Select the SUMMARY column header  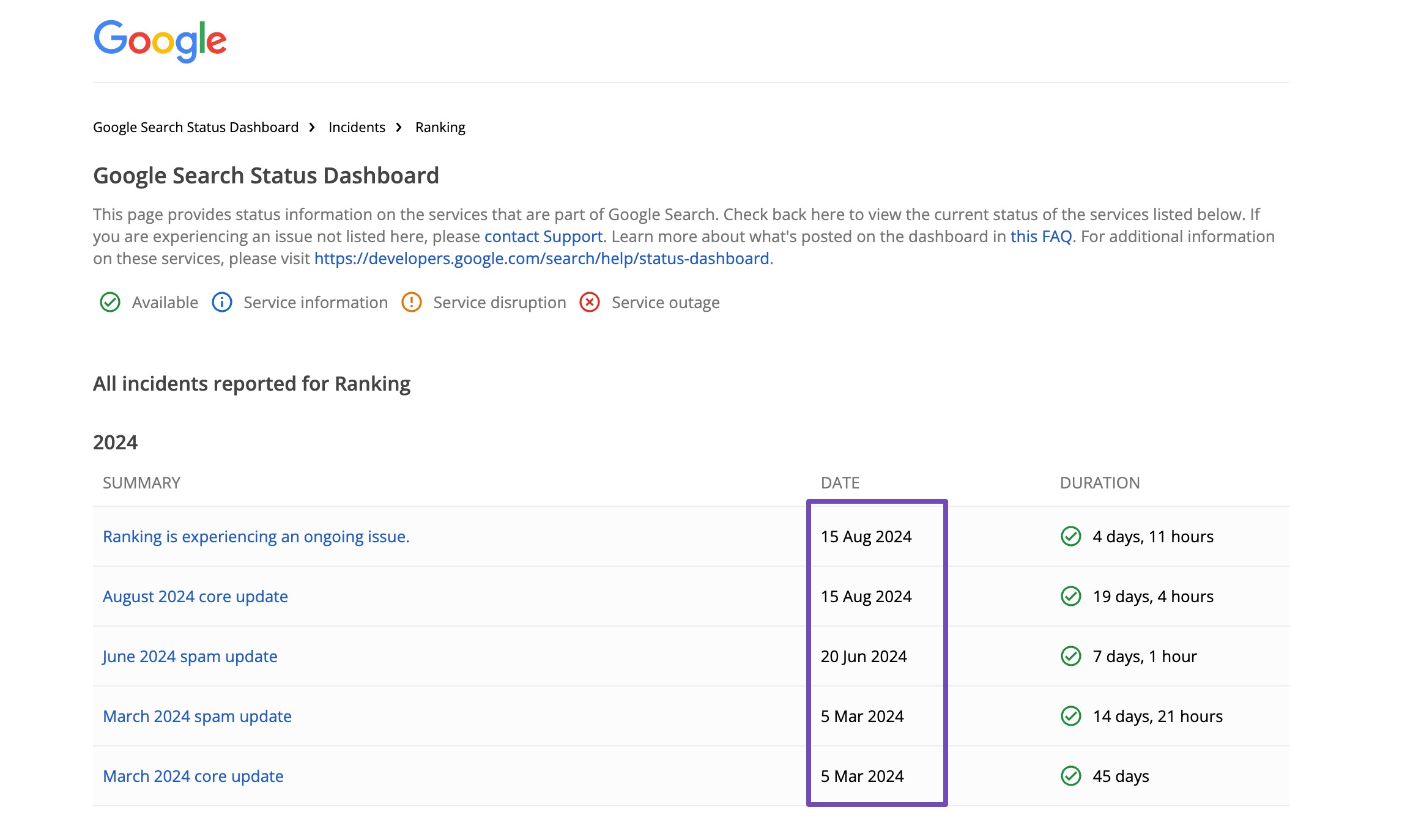click(x=141, y=483)
